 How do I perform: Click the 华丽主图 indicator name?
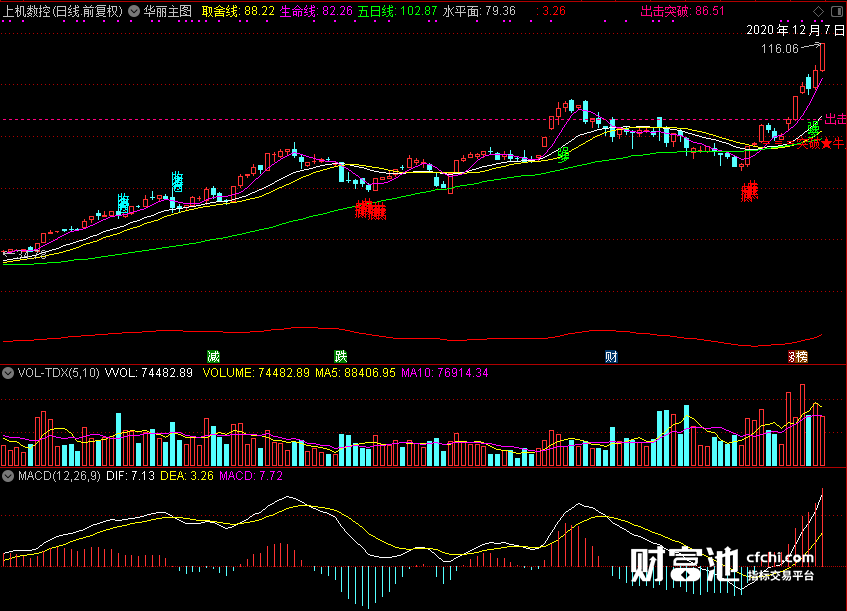pos(167,11)
